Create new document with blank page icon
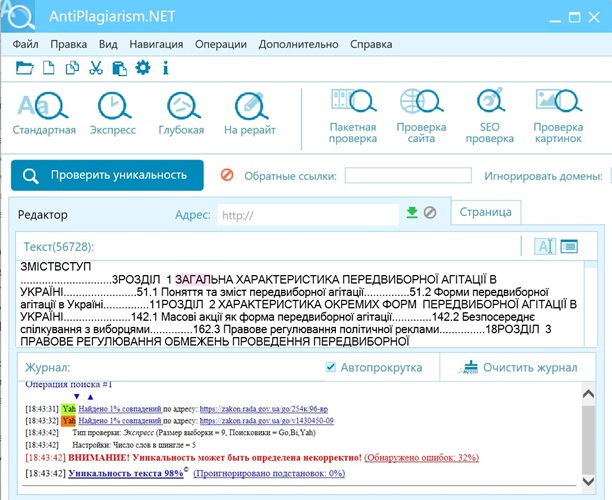Screen dimensions: 612x500 click(x=48, y=68)
